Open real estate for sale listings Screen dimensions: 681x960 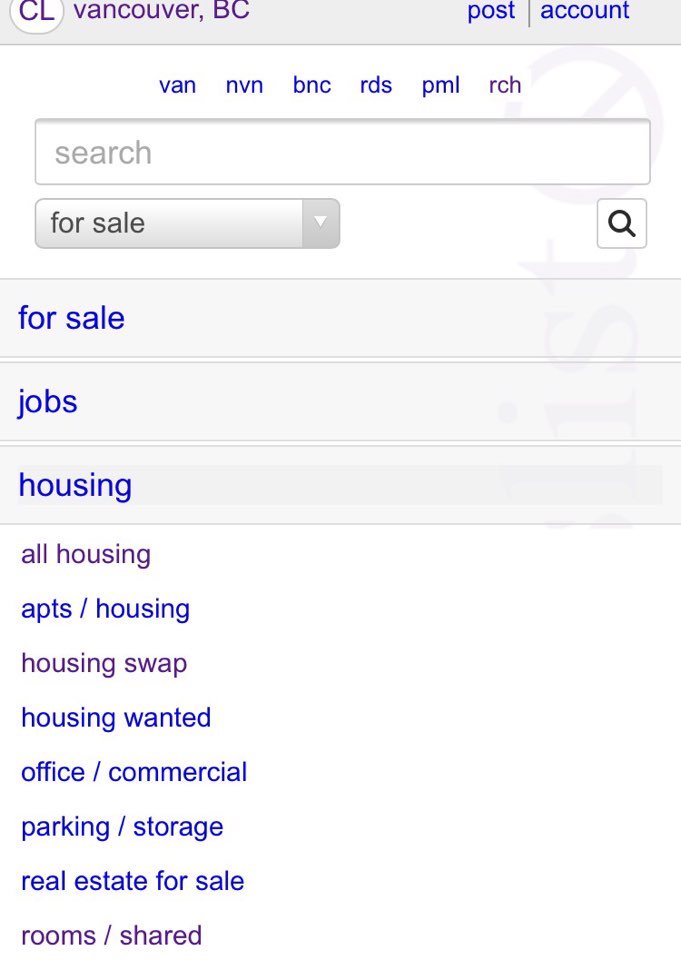pyautogui.click(x=132, y=881)
